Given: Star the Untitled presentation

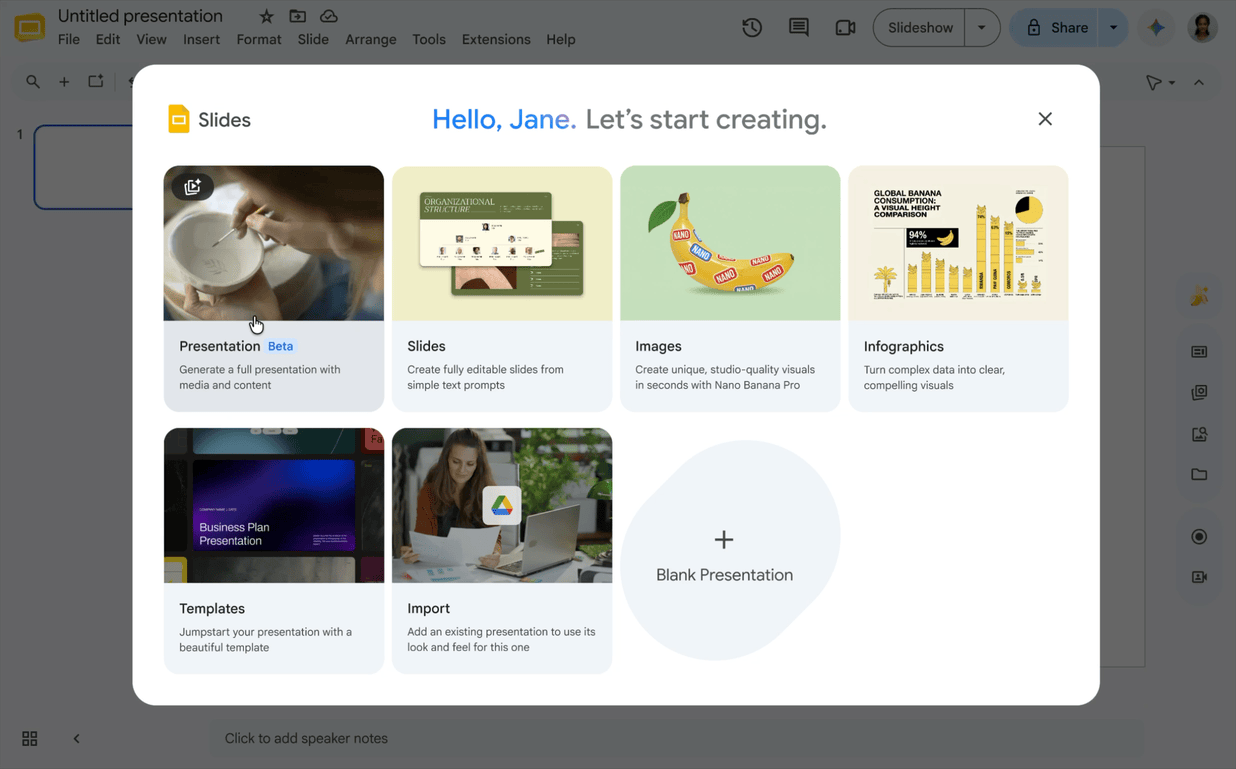Looking at the screenshot, I should coord(266,16).
